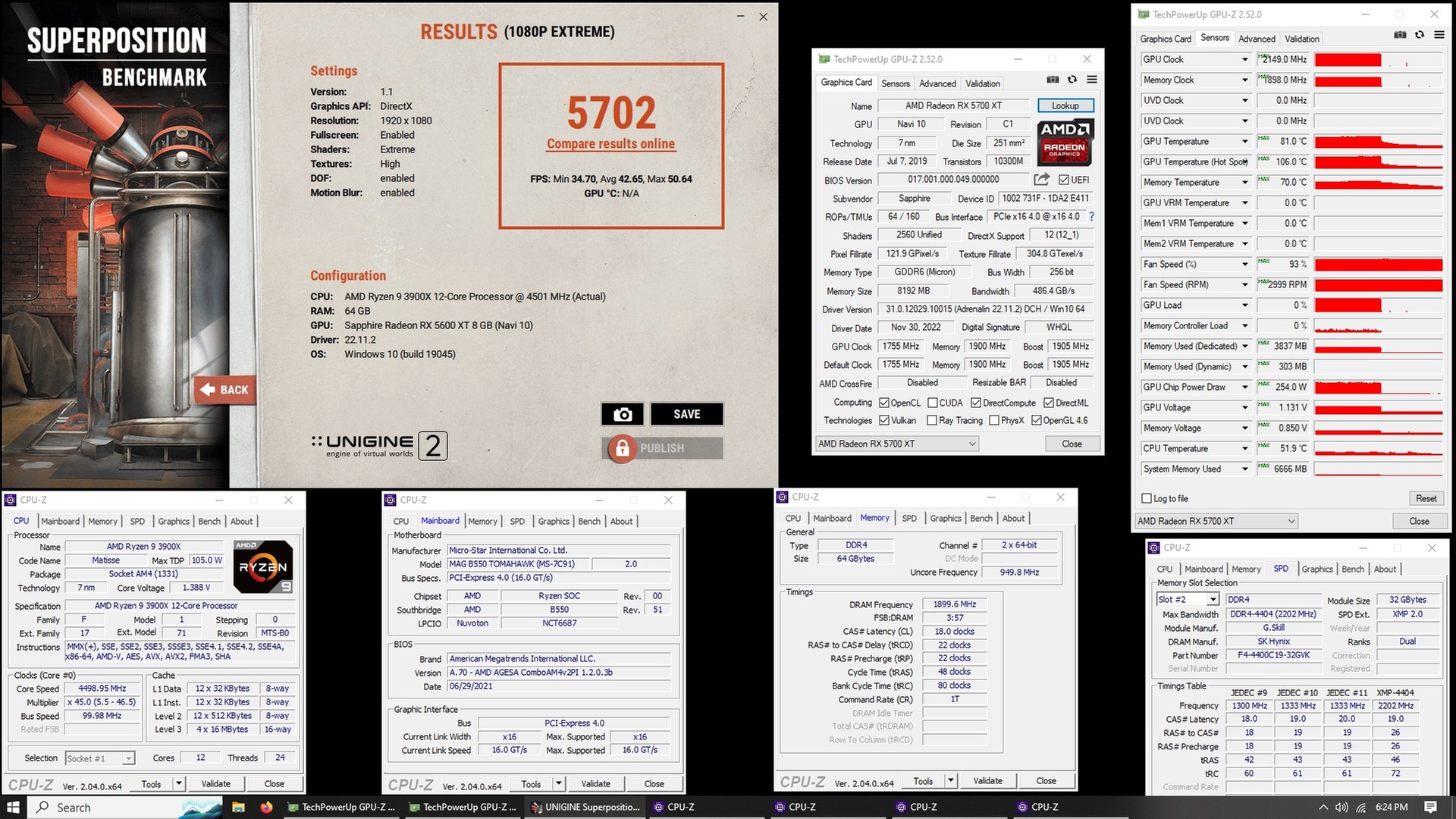Open the Windows Start menu
This screenshot has height=819, width=1456.
point(13,807)
